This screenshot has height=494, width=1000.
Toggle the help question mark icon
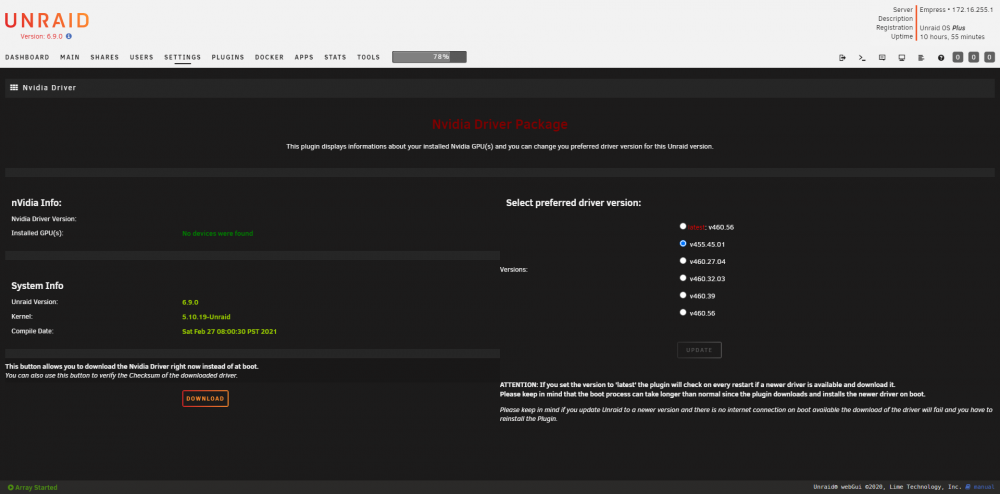[x=941, y=57]
